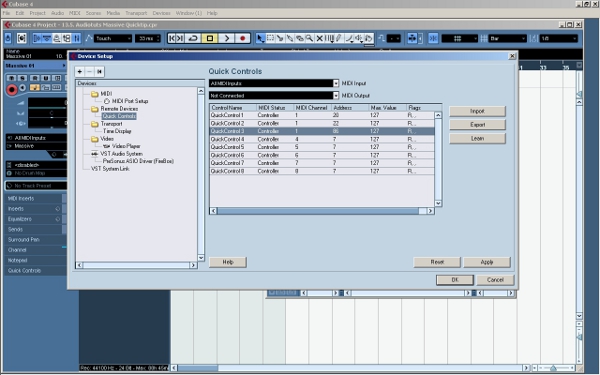Viewport: 600px width, 375px height.
Task: Toggle Show Inspector toolbar button
Action: [37, 38]
